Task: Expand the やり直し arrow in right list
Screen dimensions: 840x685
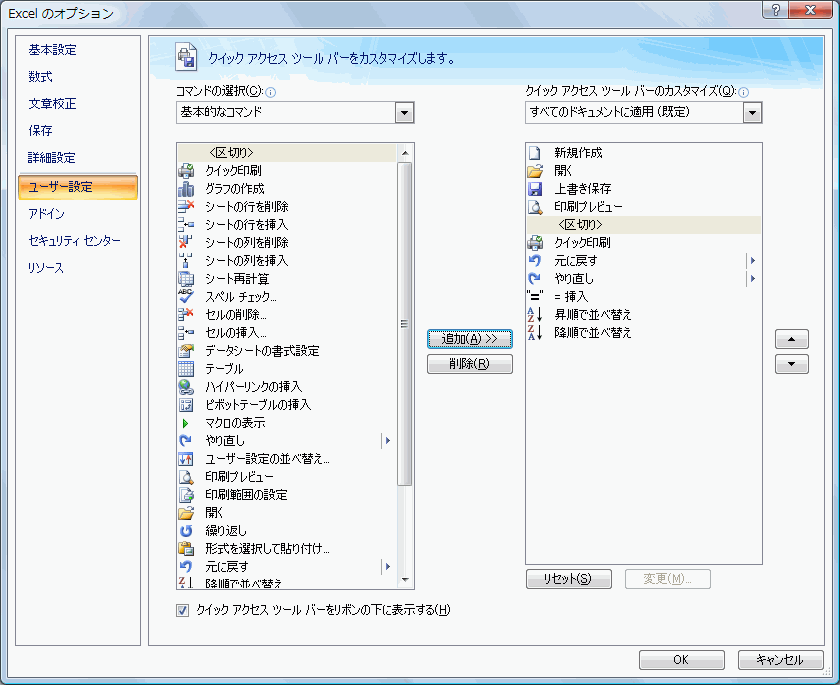Action: 753,278
